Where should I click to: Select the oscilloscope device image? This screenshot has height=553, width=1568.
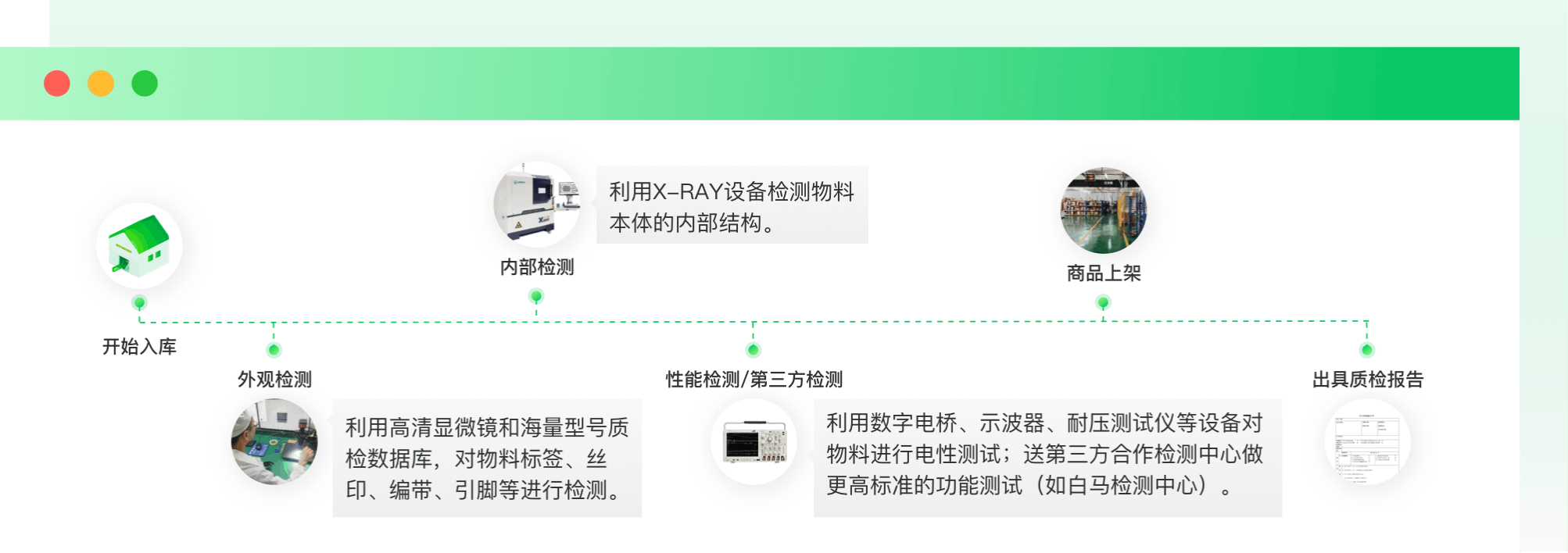[x=754, y=442]
